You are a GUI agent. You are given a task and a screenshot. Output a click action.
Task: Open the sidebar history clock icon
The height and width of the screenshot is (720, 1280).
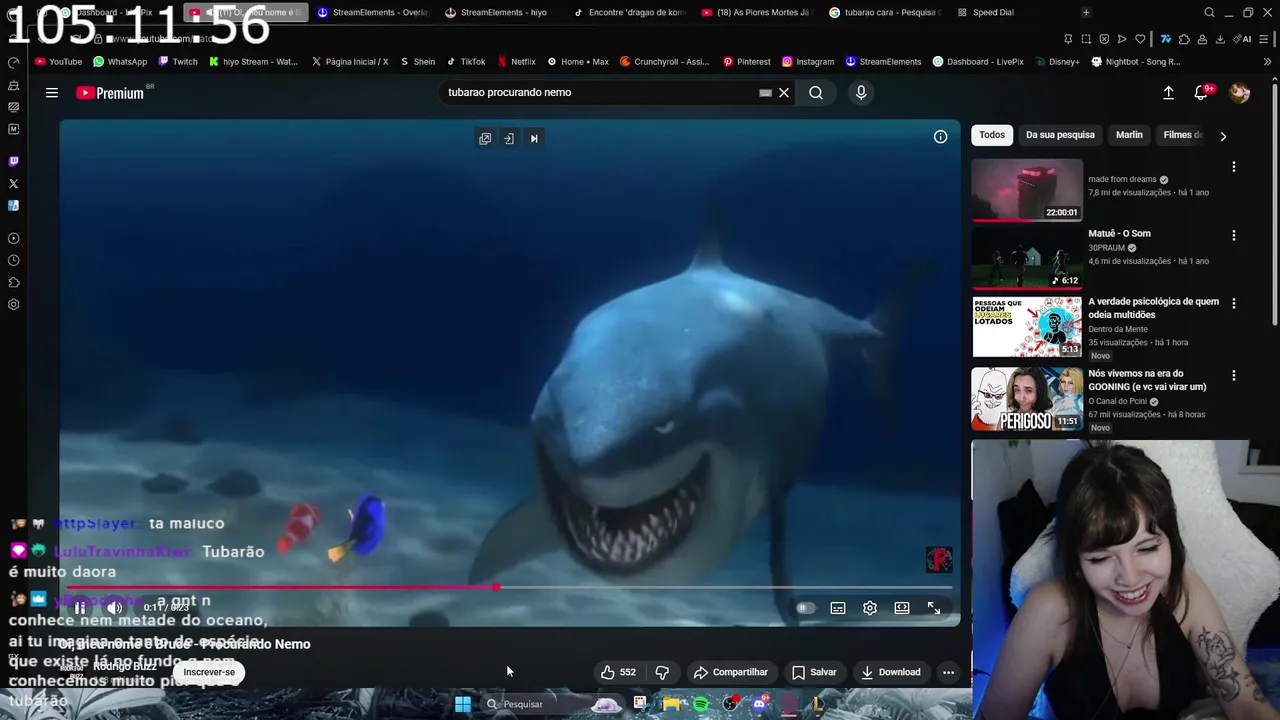[x=13, y=261]
